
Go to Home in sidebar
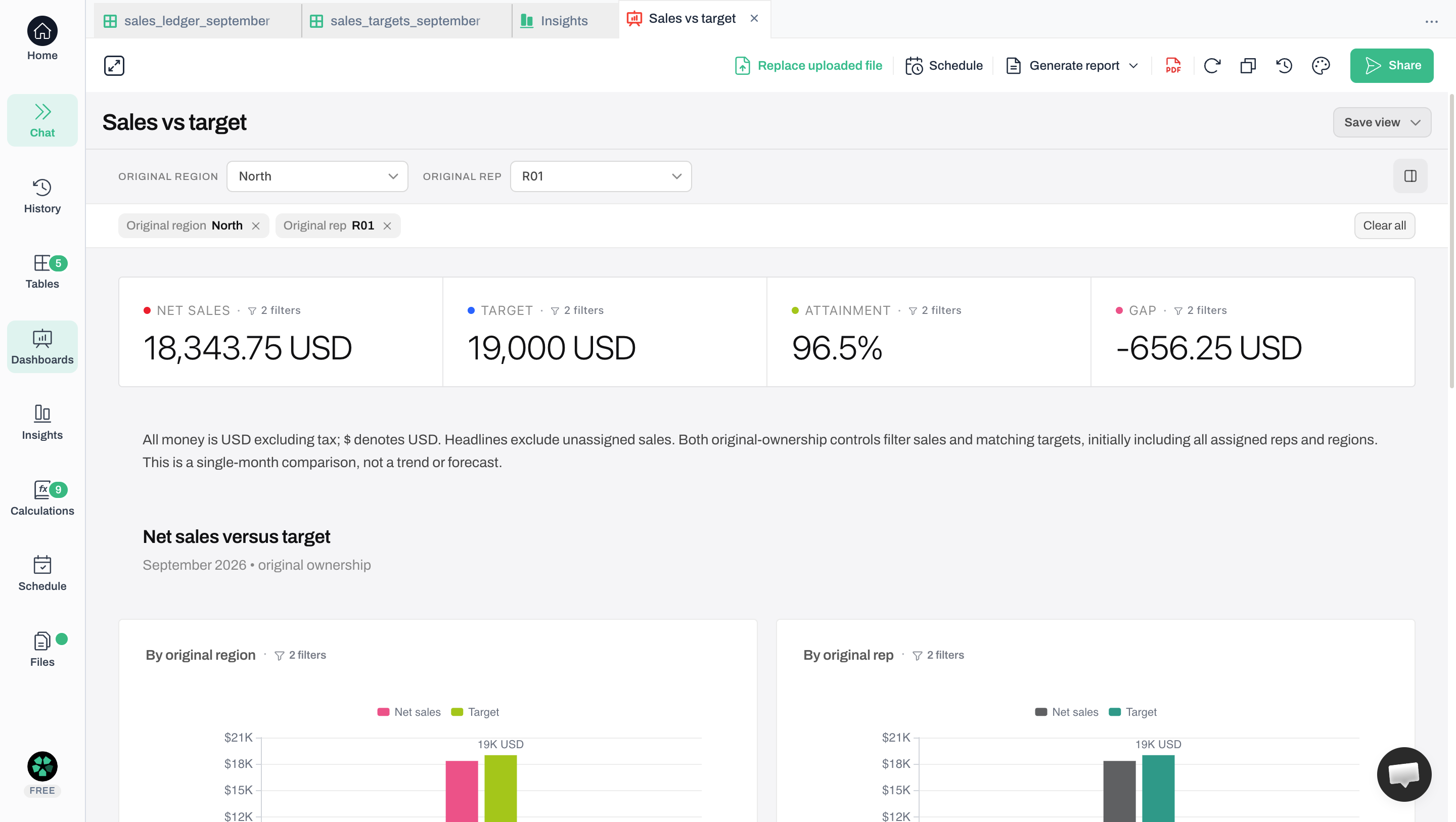tap(42, 39)
